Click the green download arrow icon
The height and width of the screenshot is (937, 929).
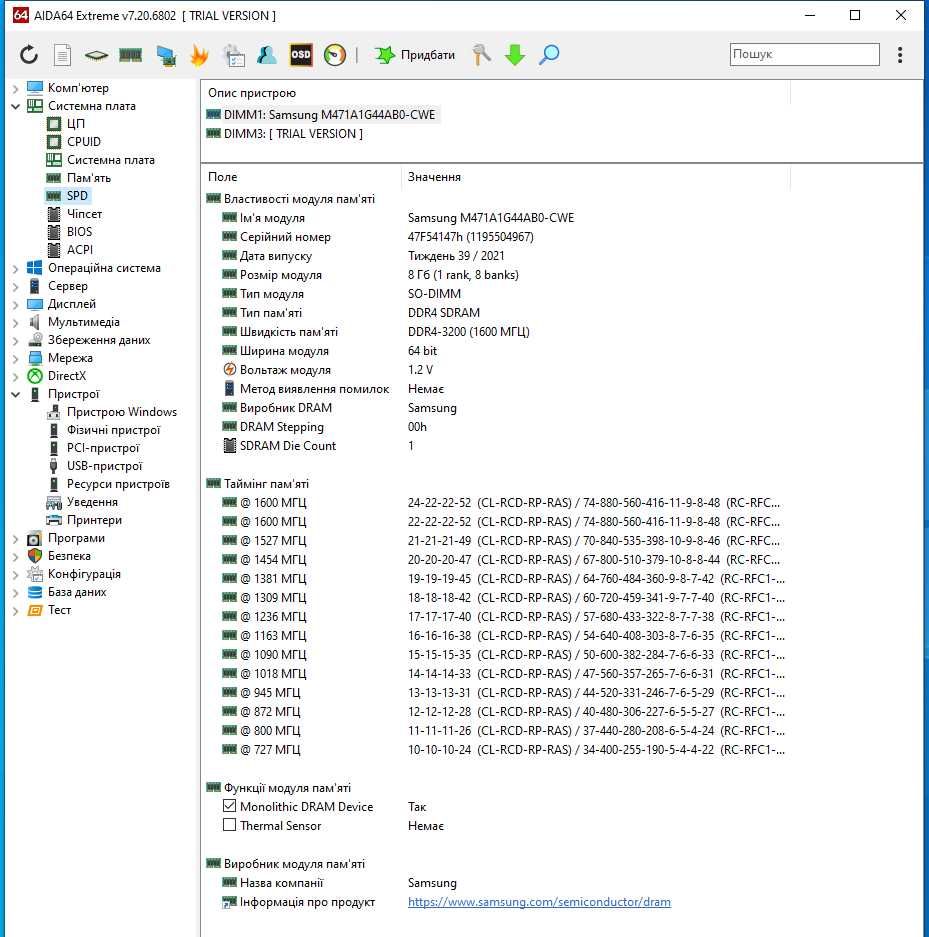pos(514,55)
